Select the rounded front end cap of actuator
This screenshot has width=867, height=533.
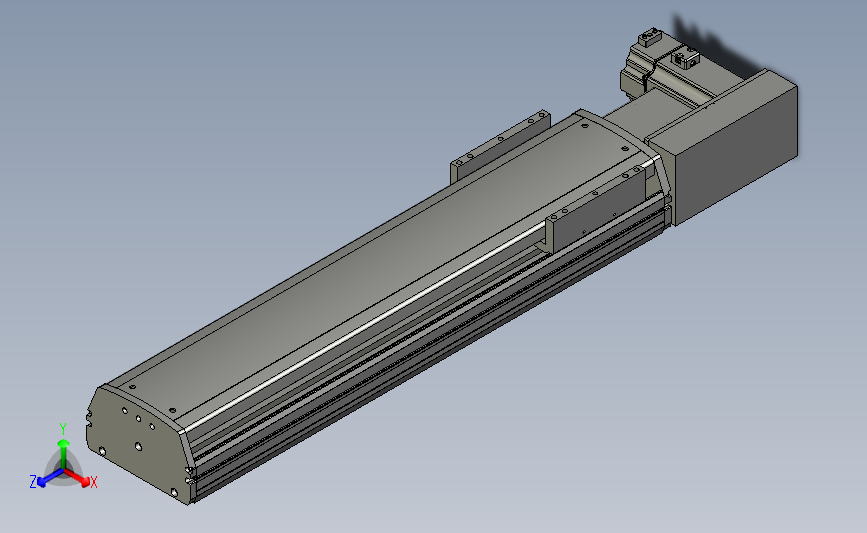pyautogui.click(x=136, y=443)
